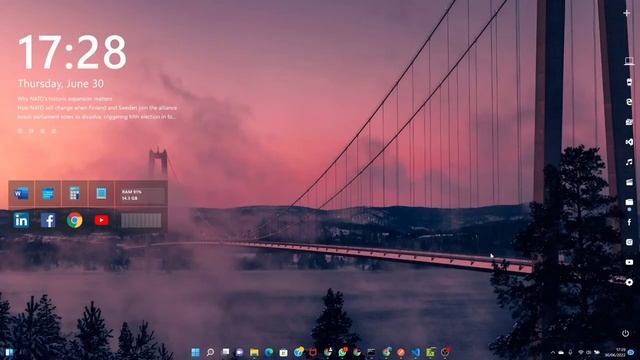Open WhatsApp from the taskbar
Viewport: 640px width, 360px height.
tap(342, 352)
